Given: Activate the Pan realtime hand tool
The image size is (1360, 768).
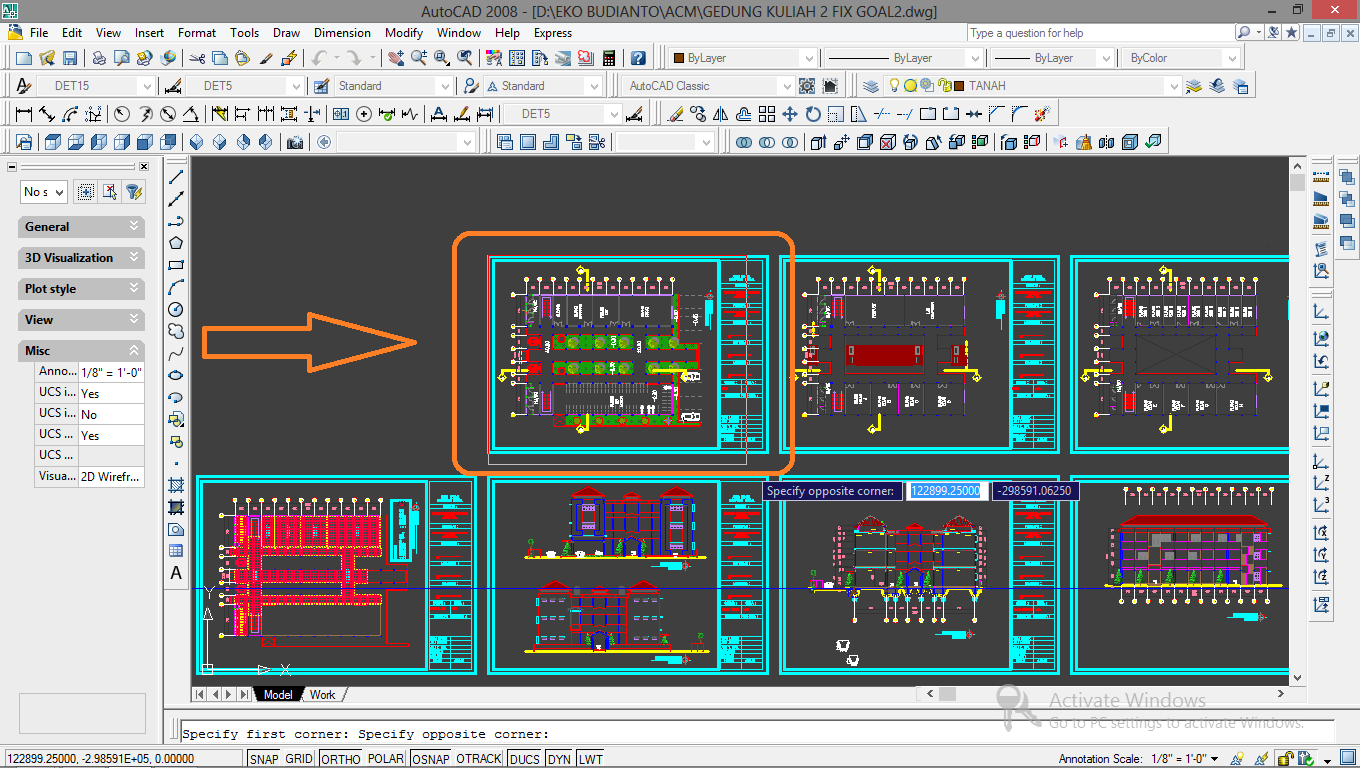Looking at the screenshot, I should pyautogui.click(x=396, y=58).
